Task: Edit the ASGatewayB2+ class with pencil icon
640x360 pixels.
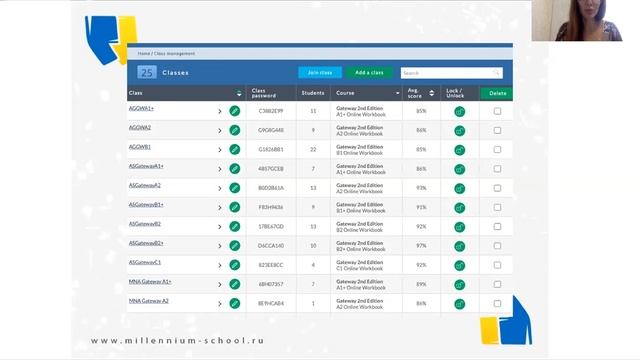Action: click(x=235, y=246)
